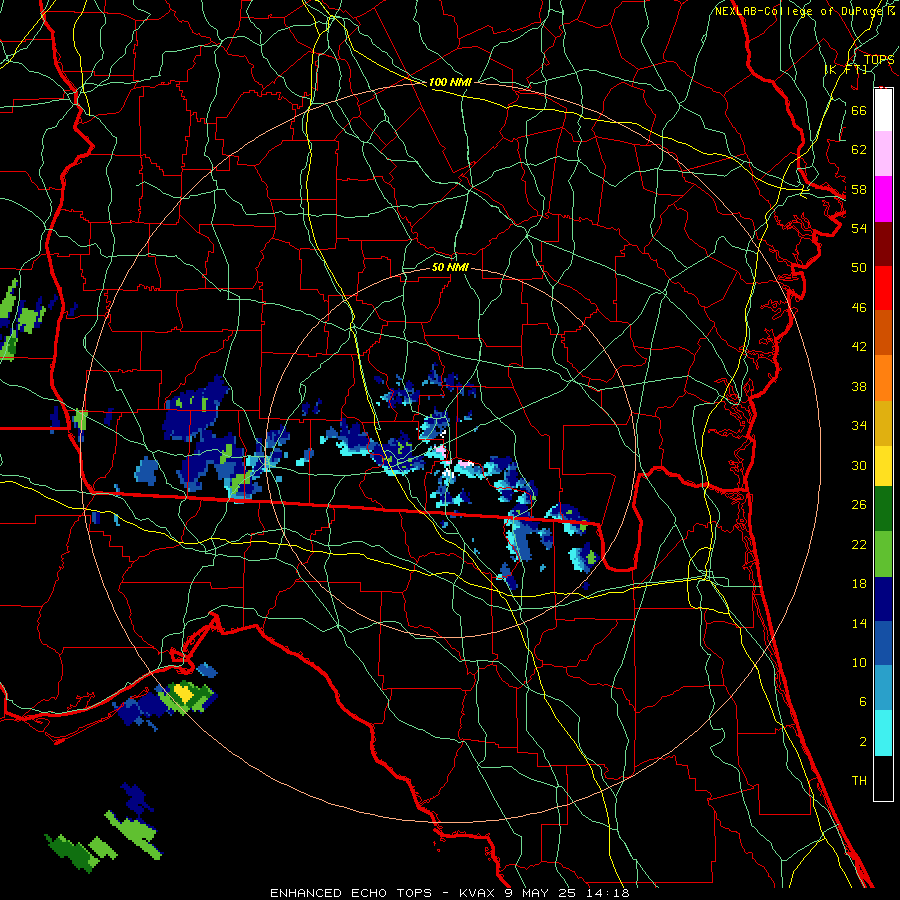Click the legend value 26
This screenshot has width=900, height=900.
(x=859, y=505)
